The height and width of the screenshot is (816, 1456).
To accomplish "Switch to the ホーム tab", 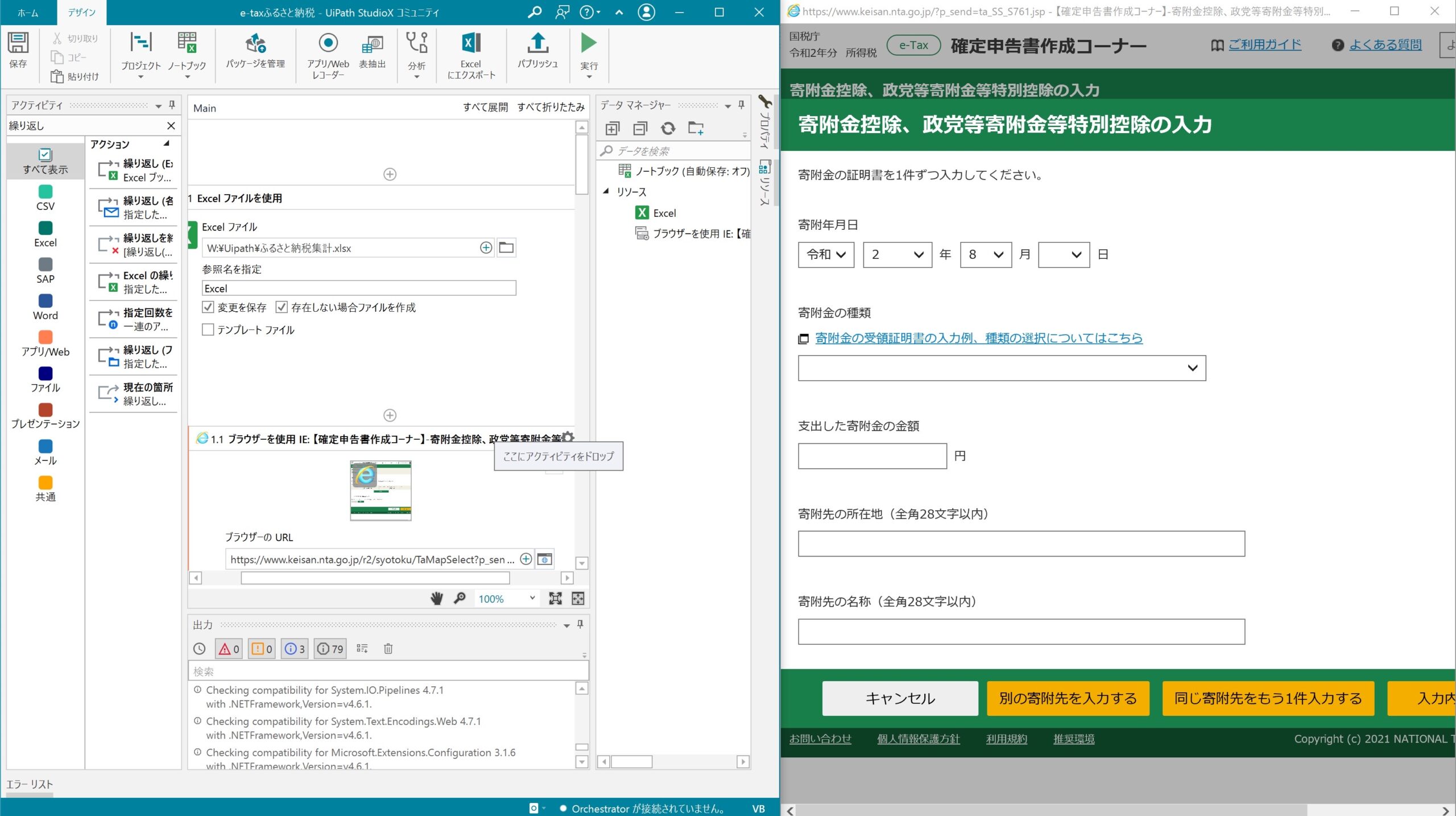I will pyautogui.click(x=28, y=13).
